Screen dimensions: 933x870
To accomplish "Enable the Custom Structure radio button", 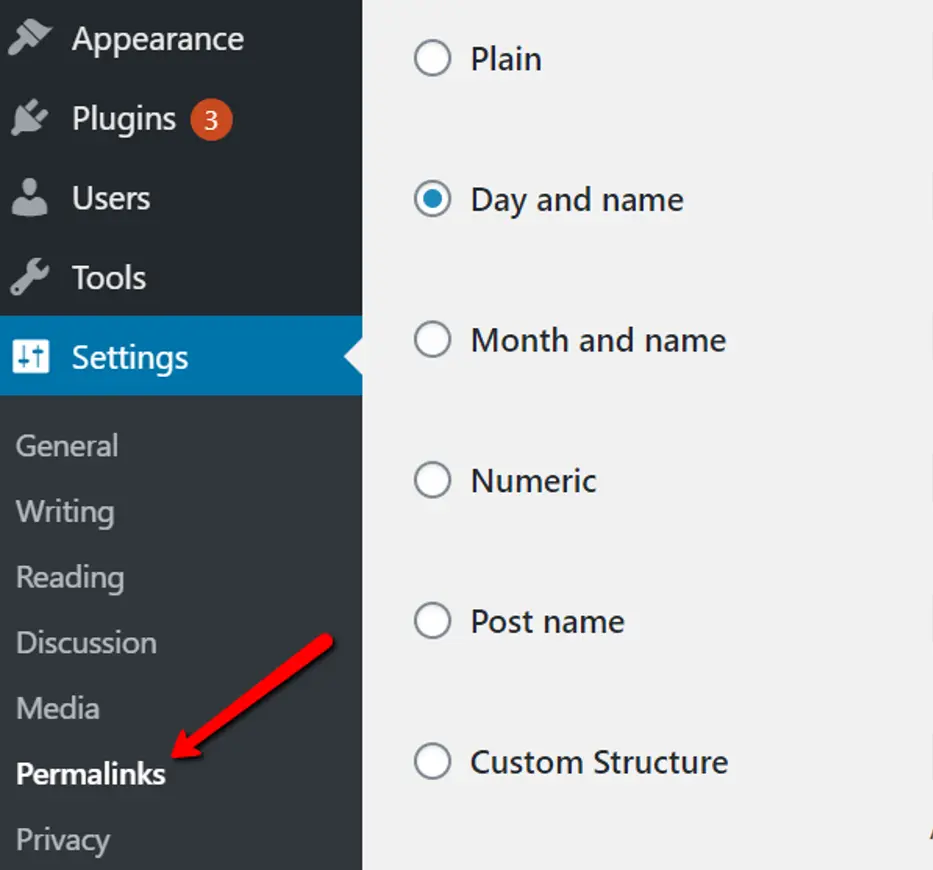I will pyautogui.click(x=432, y=762).
